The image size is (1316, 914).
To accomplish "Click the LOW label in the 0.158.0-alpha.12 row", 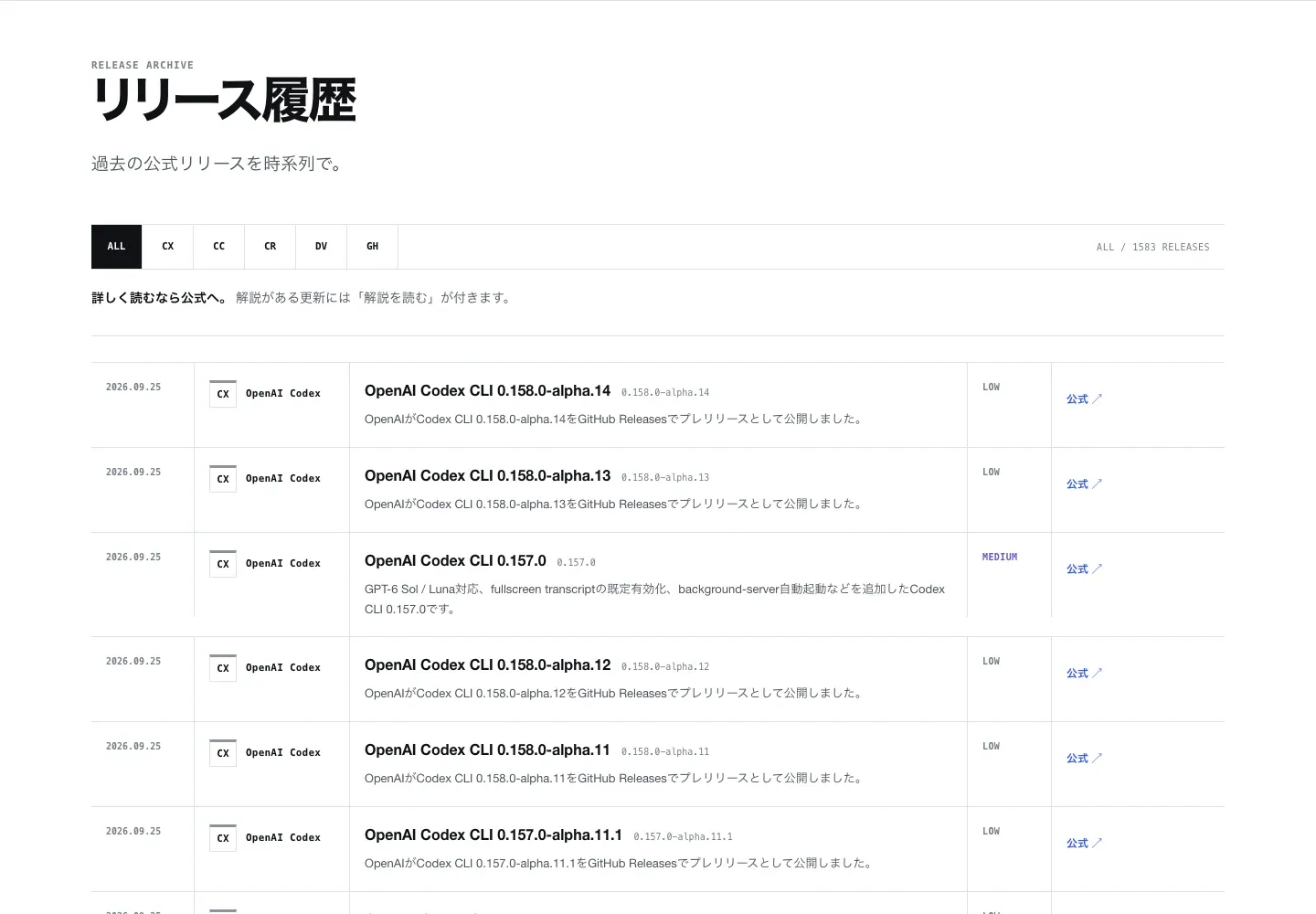I will (992, 662).
